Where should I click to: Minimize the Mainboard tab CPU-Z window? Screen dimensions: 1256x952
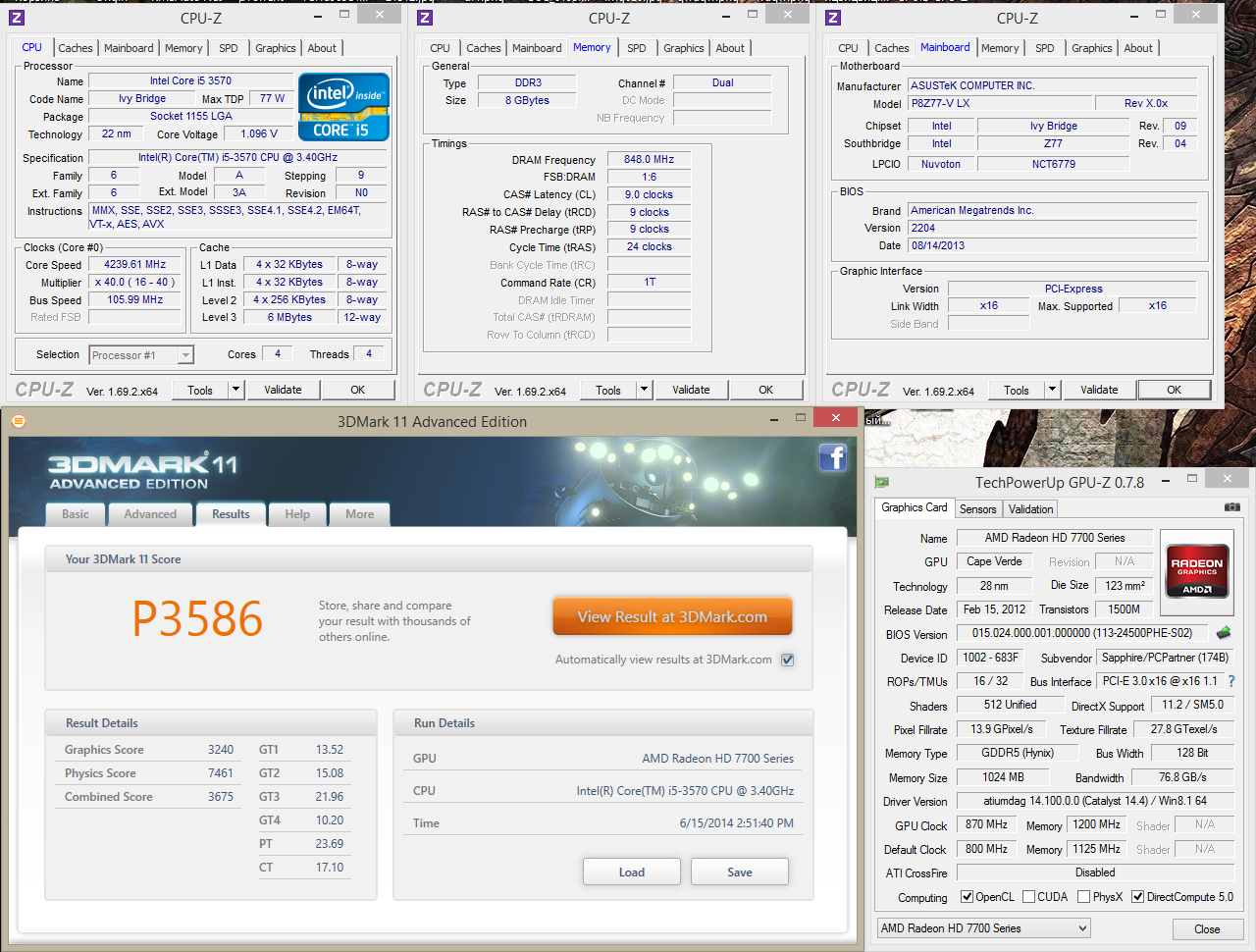[1134, 16]
